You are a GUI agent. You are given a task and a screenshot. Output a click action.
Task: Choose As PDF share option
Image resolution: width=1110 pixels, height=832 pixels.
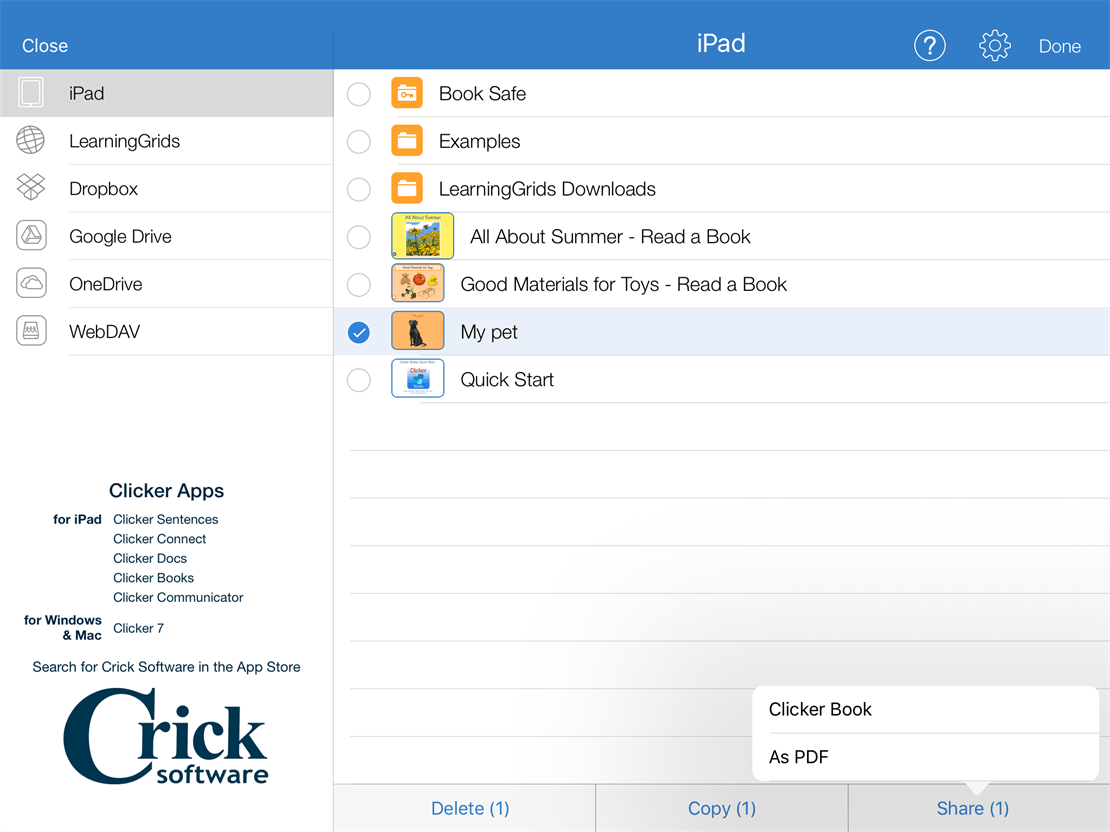click(798, 757)
